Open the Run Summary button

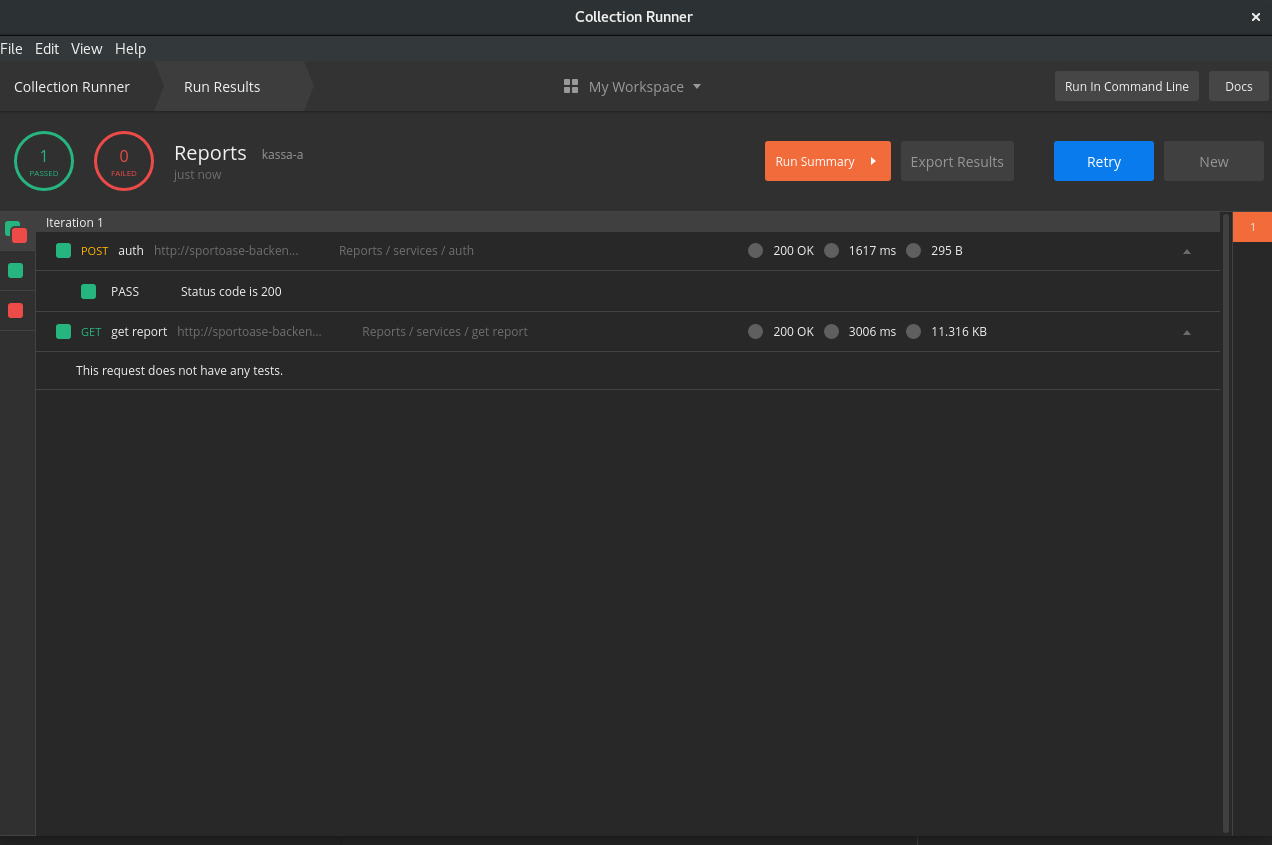827,161
